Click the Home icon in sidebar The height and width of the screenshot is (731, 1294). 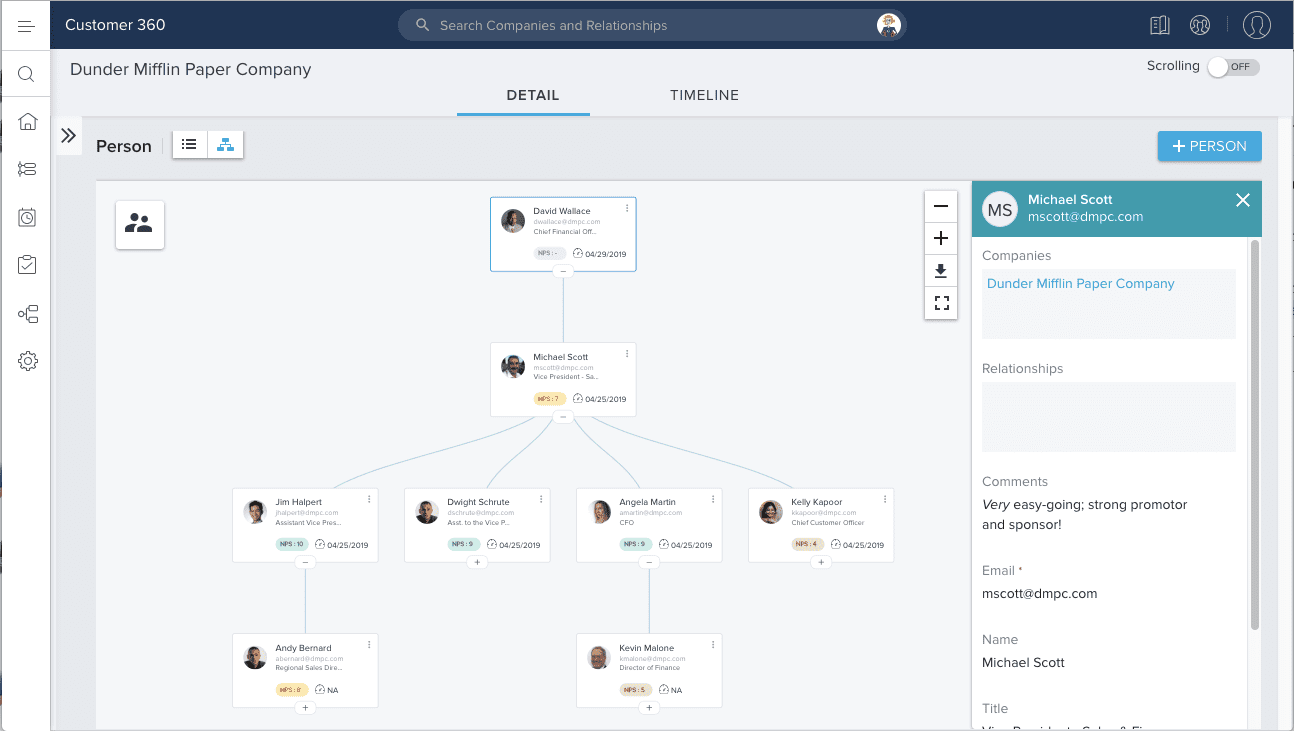27,122
